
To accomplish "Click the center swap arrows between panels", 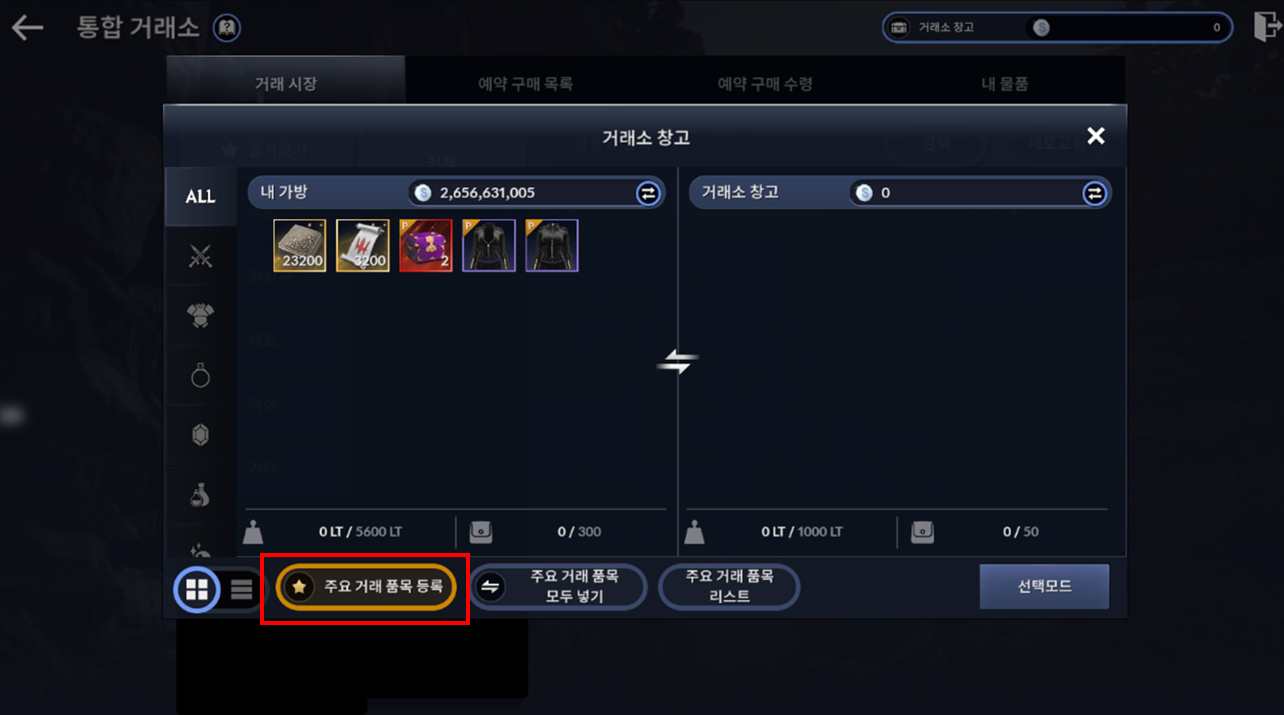I will pos(678,364).
